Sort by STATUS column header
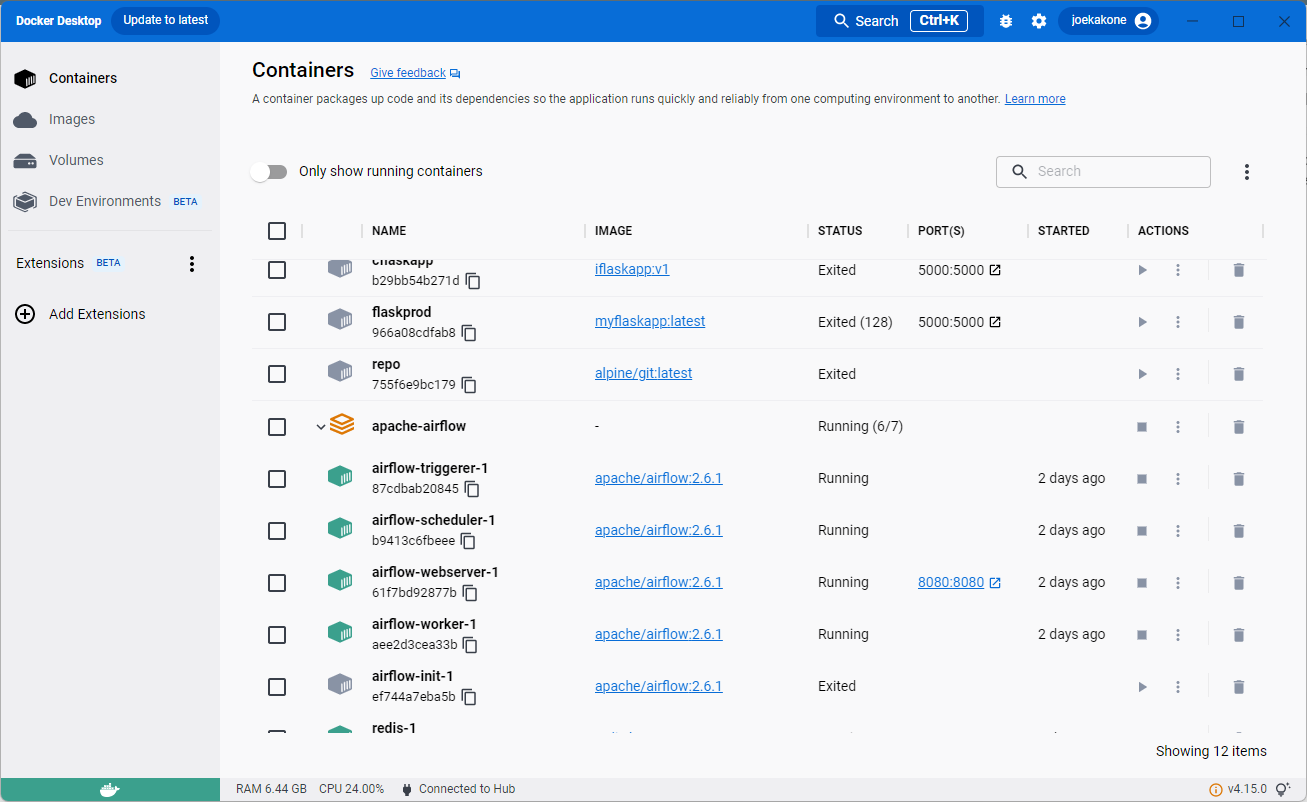1307x802 pixels. point(840,231)
